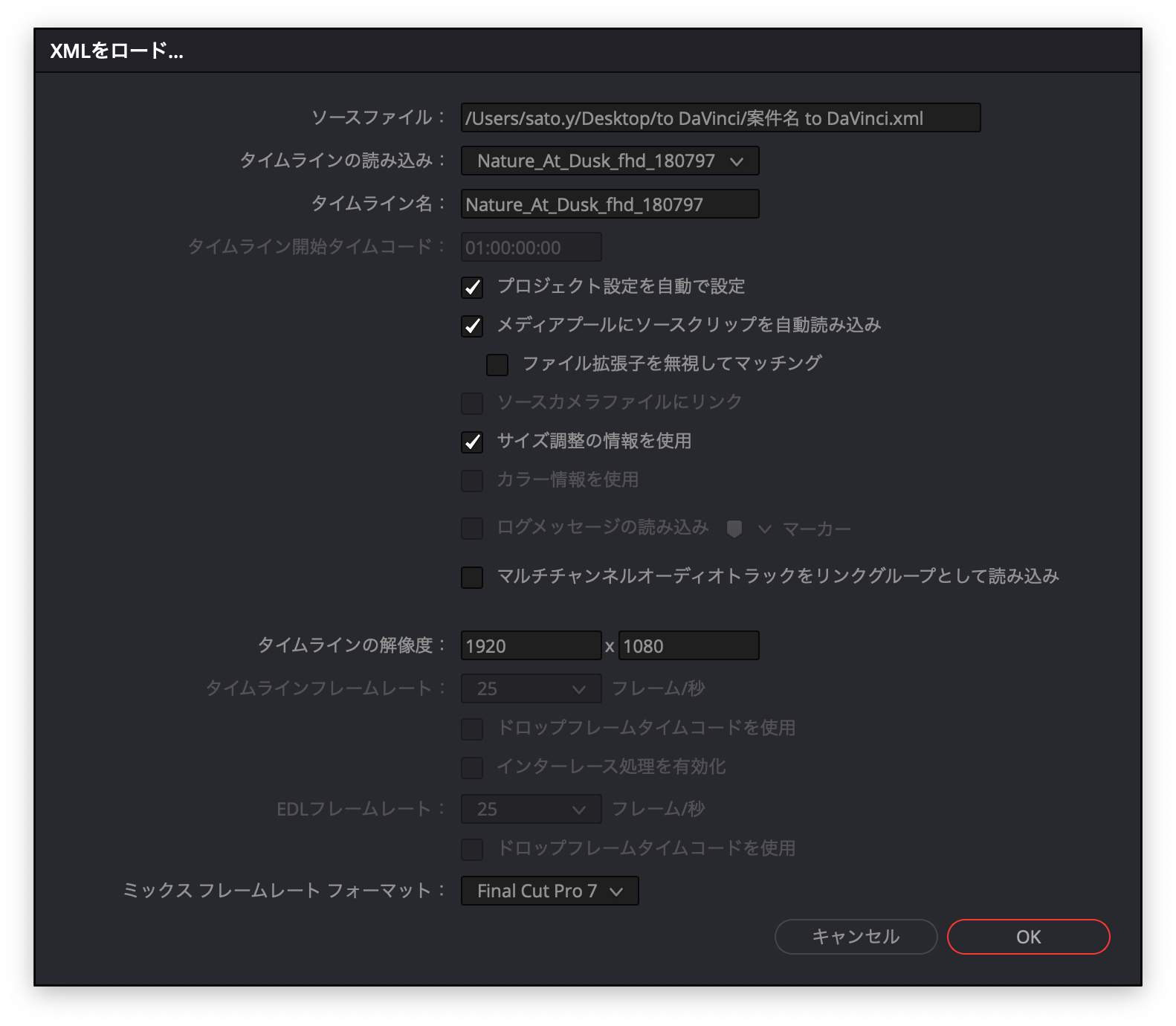Click the timeline width field showing 1920

[531, 646]
